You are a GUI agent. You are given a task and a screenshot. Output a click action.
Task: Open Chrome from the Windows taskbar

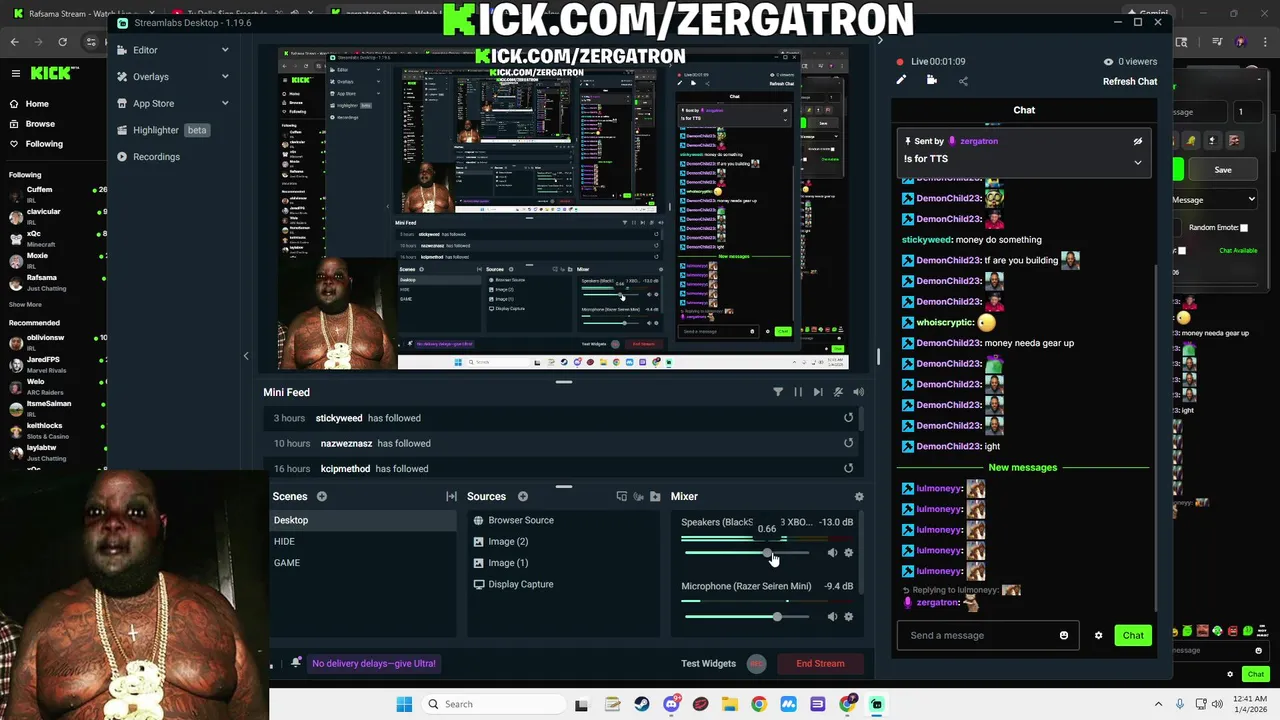(759, 704)
